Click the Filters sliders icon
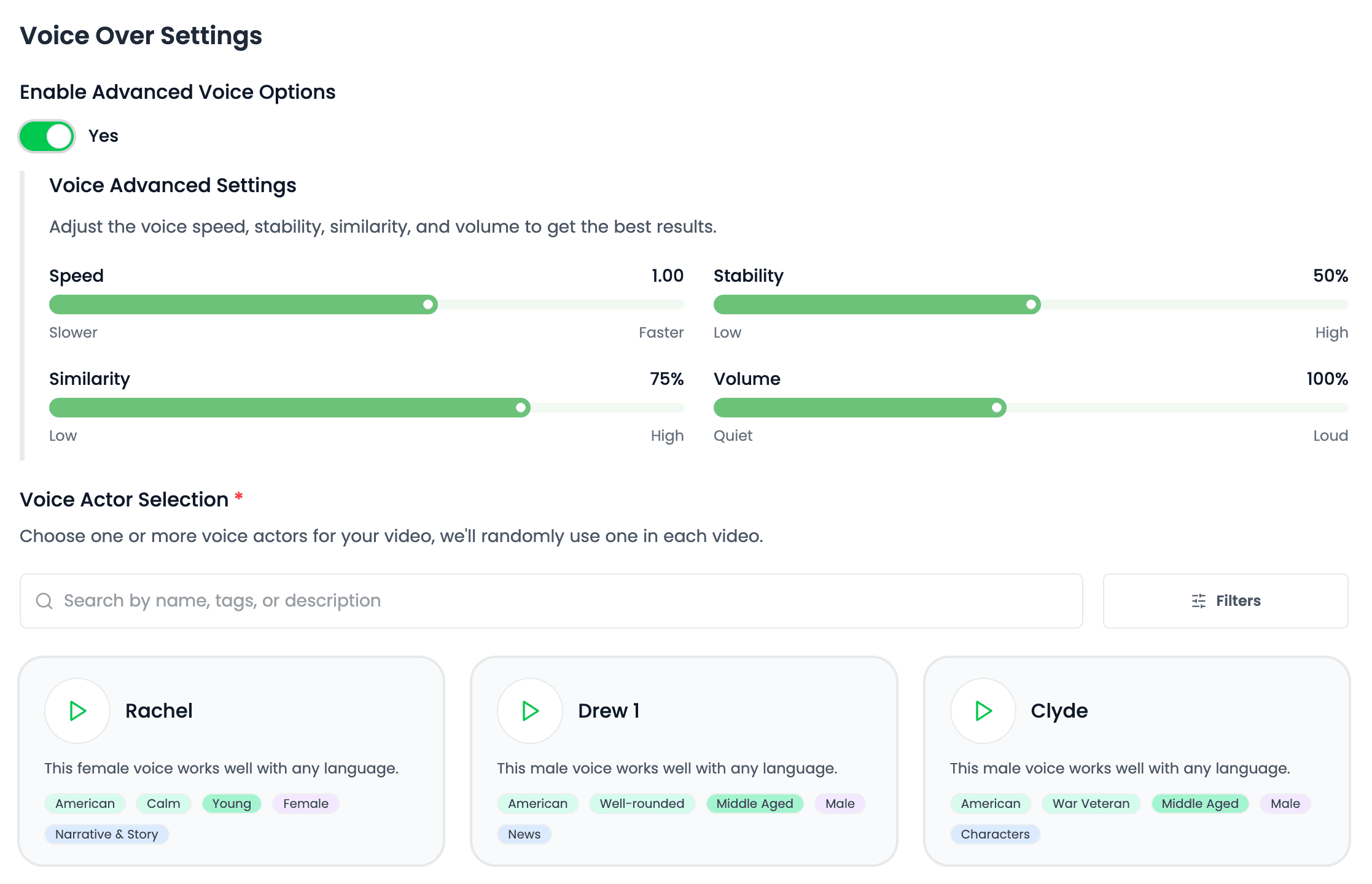The width and height of the screenshot is (1372, 884). click(x=1199, y=601)
